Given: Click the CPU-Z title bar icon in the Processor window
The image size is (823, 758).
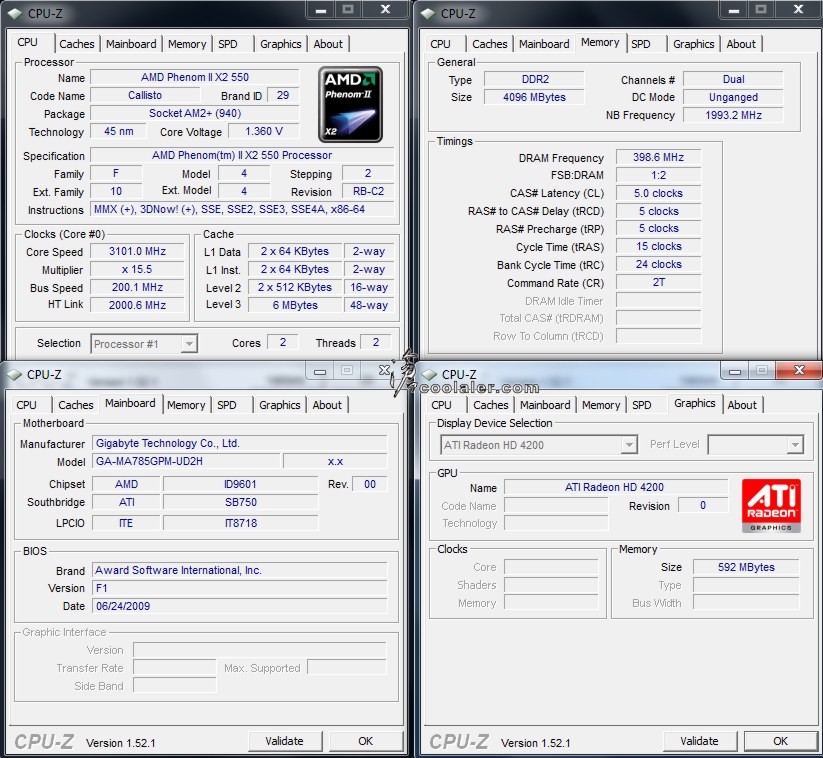Looking at the screenshot, I should (x=15, y=14).
